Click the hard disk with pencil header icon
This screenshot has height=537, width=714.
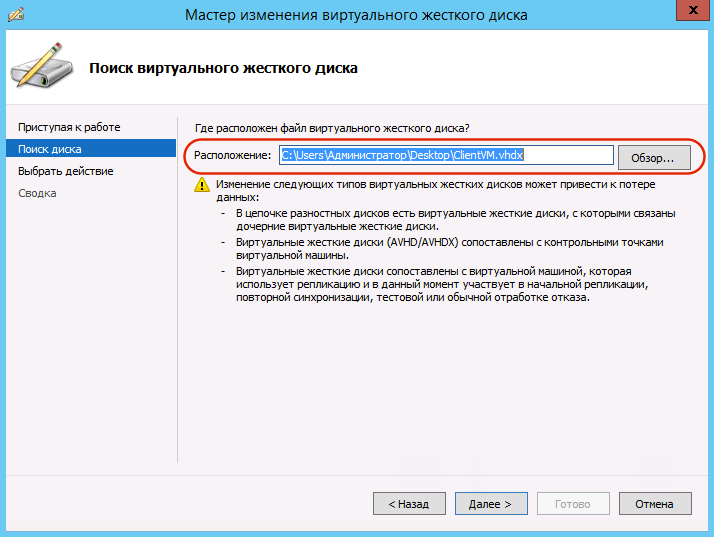point(41,66)
